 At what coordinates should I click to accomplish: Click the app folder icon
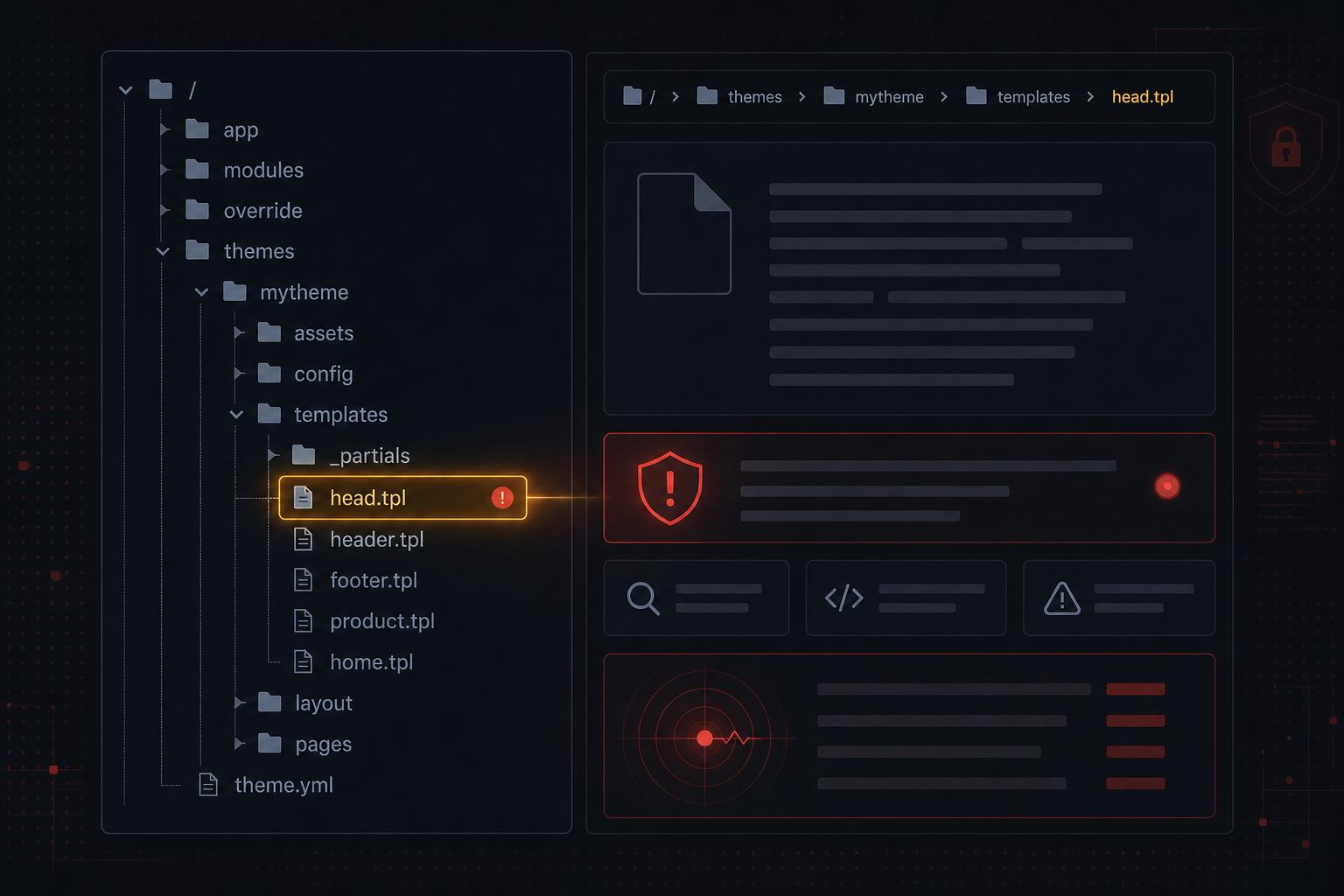pyautogui.click(x=198, y=129)
